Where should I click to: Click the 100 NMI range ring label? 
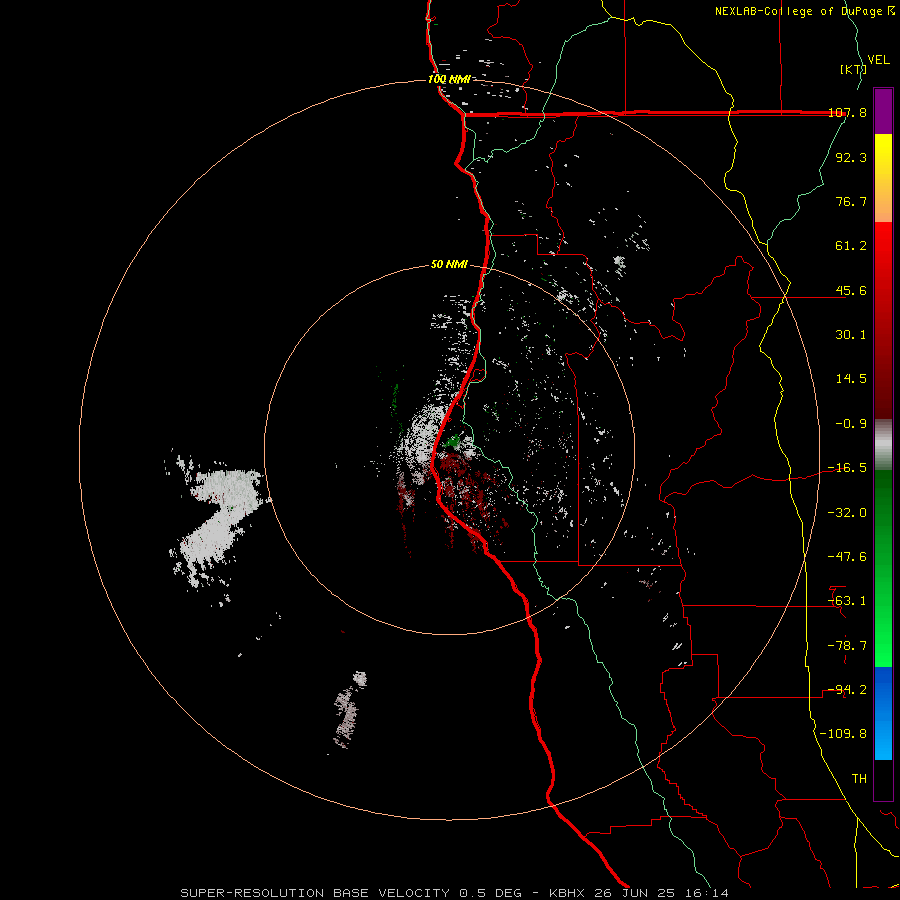(x=449, y=79)
